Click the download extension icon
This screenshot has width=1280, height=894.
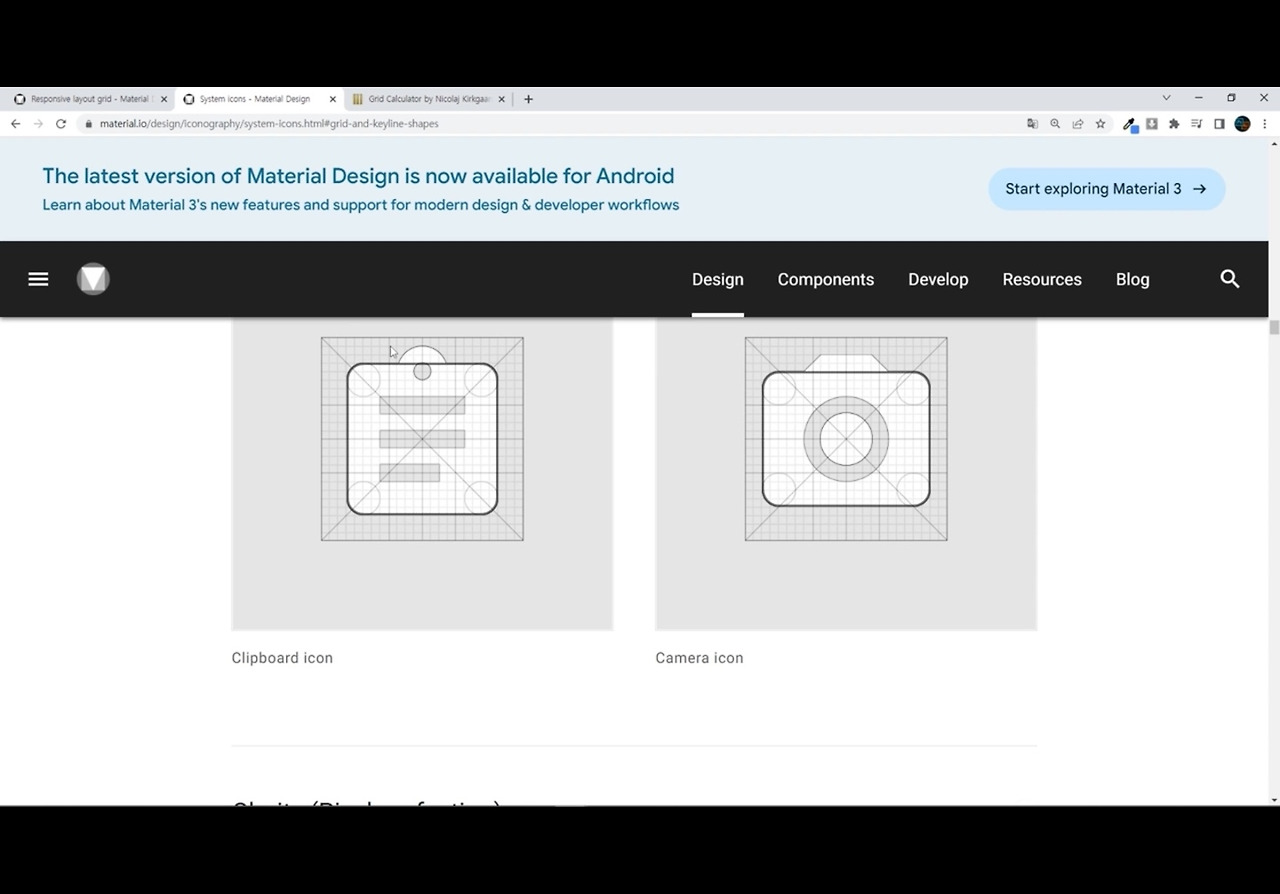1152,124
